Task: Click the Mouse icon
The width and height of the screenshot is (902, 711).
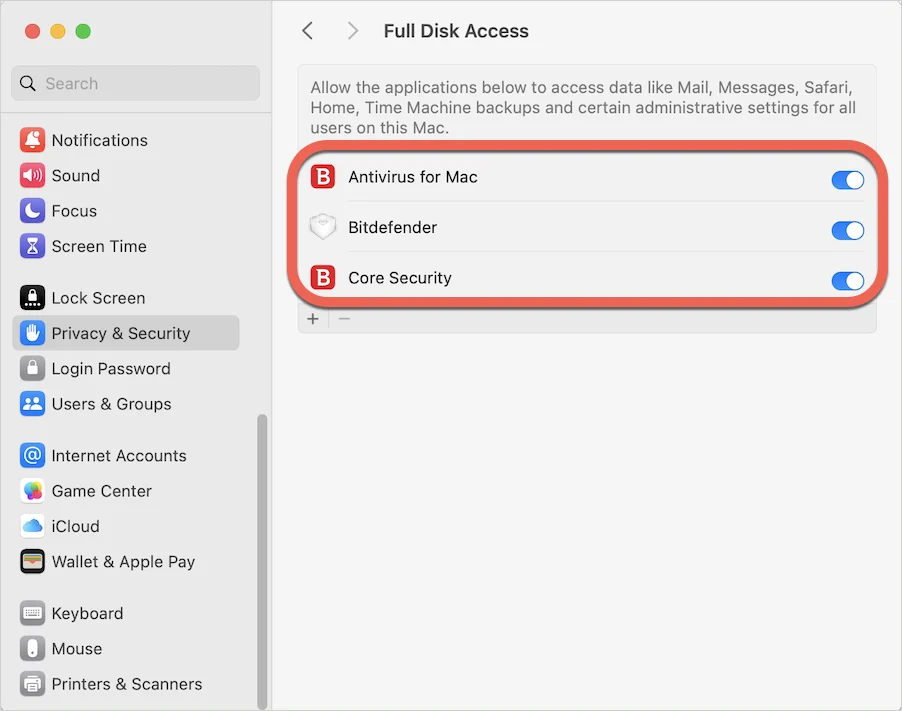Action: (x=32, y=648)
